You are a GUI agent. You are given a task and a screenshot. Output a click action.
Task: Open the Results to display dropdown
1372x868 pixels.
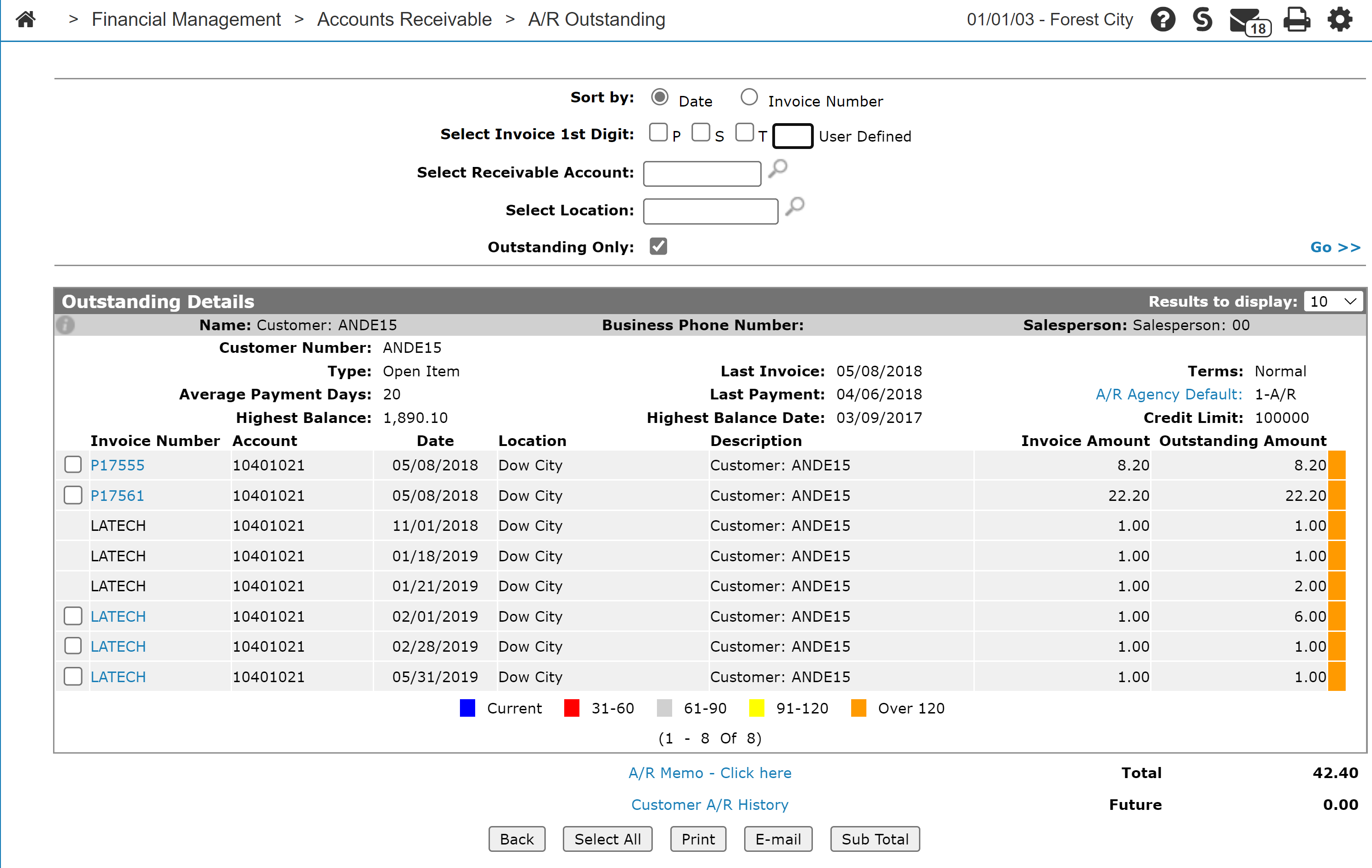[1333, 301]
